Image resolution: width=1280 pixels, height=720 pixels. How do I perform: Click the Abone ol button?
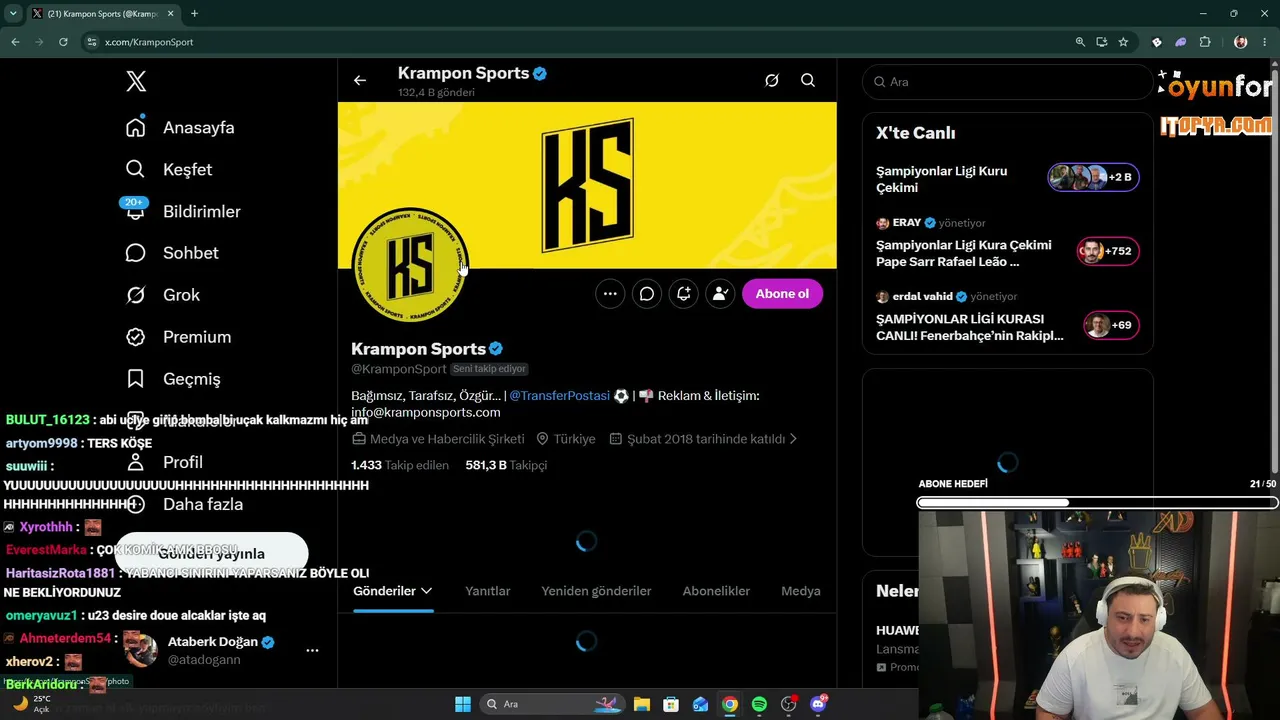tap(782, 294)
